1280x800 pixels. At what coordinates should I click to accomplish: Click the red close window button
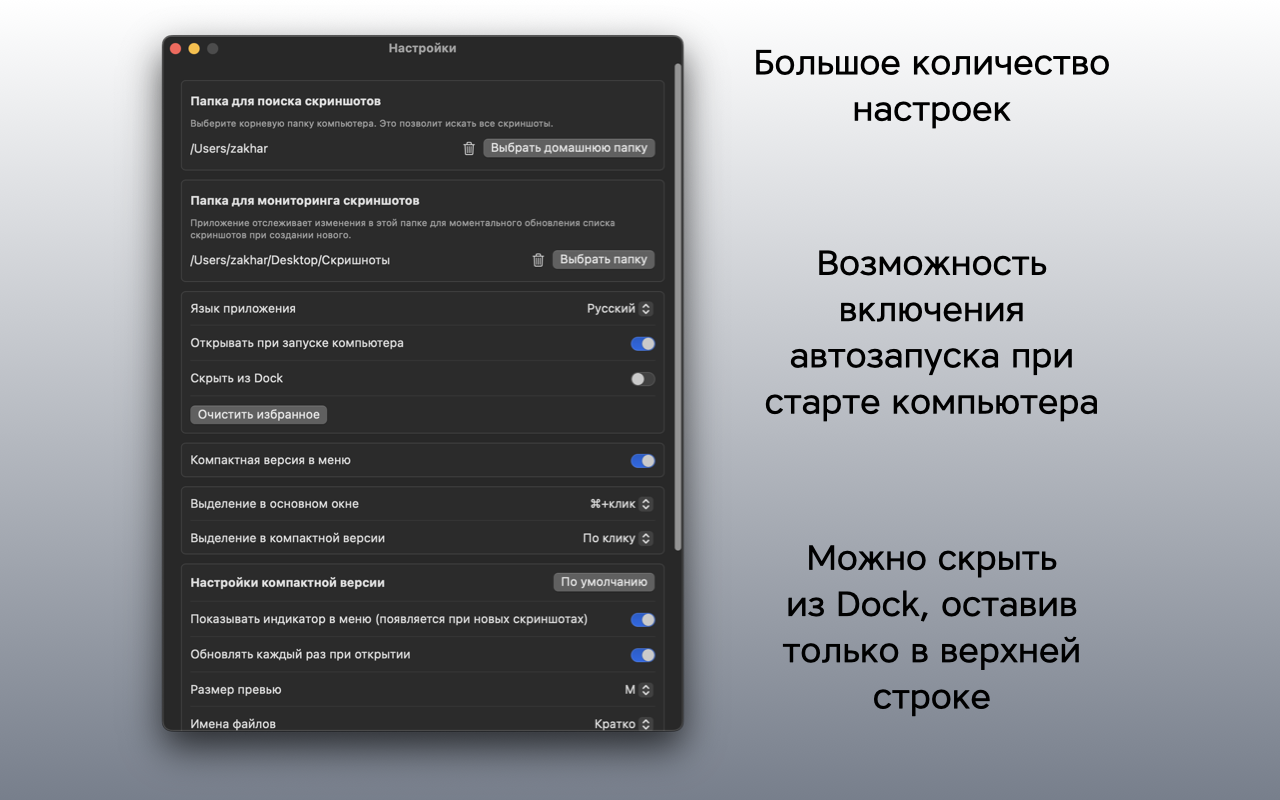pos(176,48)
